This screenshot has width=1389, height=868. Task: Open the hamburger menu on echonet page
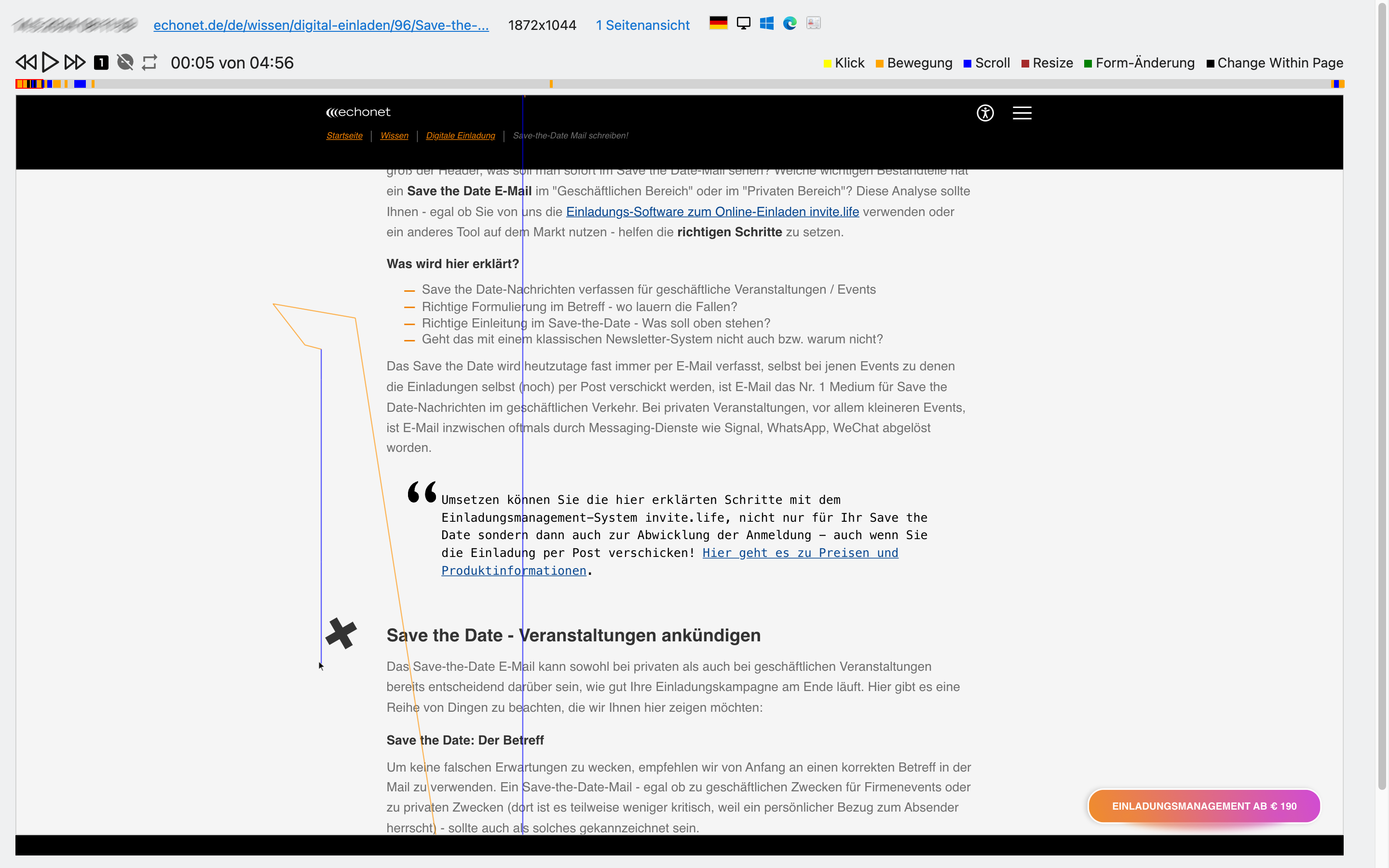(x=1021, y=113)
